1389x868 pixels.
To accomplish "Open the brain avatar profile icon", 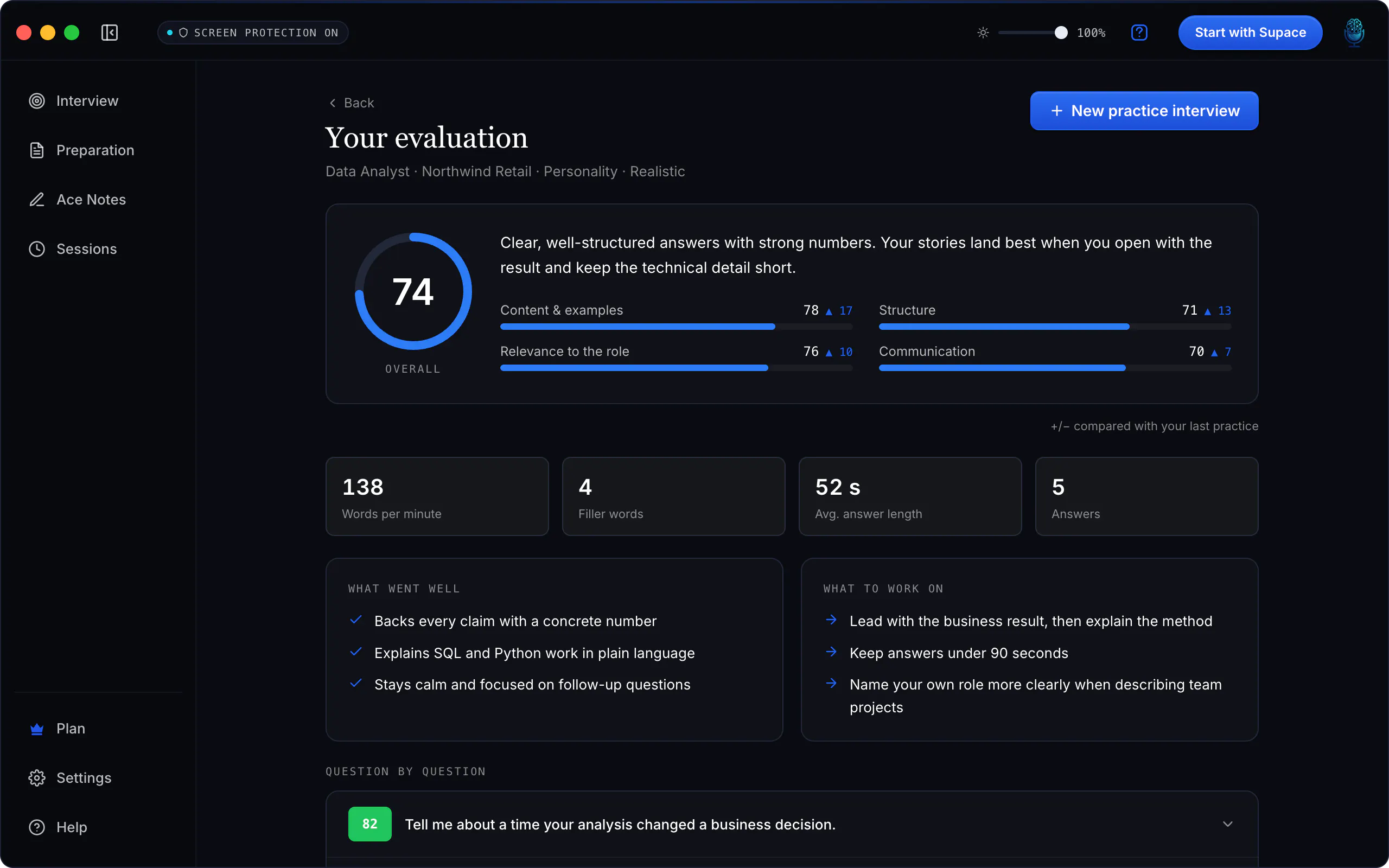I will point(1354,33).
